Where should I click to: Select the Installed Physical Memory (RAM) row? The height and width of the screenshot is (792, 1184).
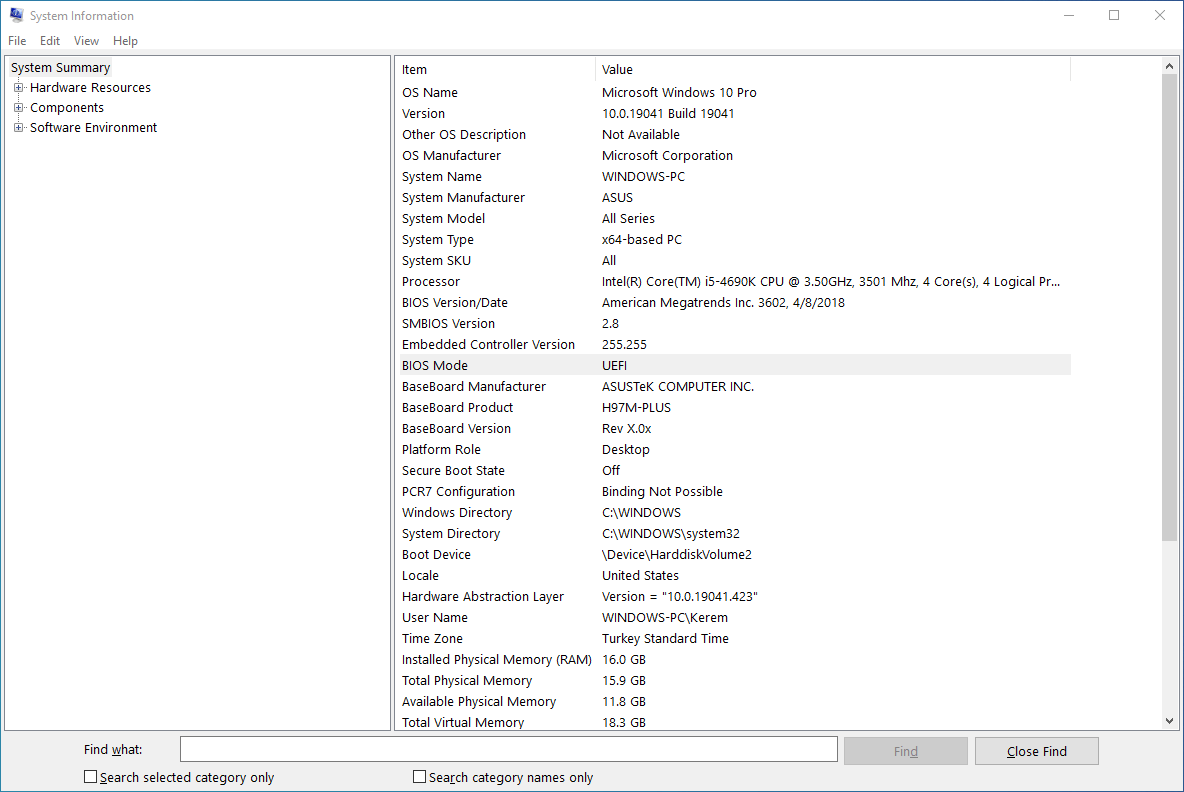735,659
